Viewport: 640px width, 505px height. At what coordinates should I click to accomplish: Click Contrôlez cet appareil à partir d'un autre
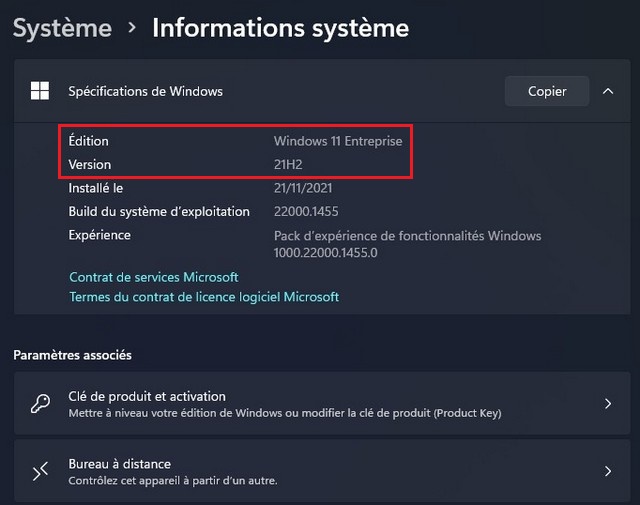(173, 481)
